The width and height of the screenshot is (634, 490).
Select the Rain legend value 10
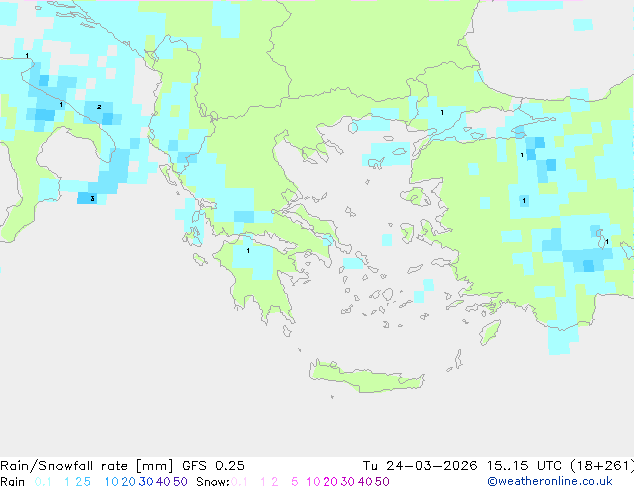tap(112, 482)
